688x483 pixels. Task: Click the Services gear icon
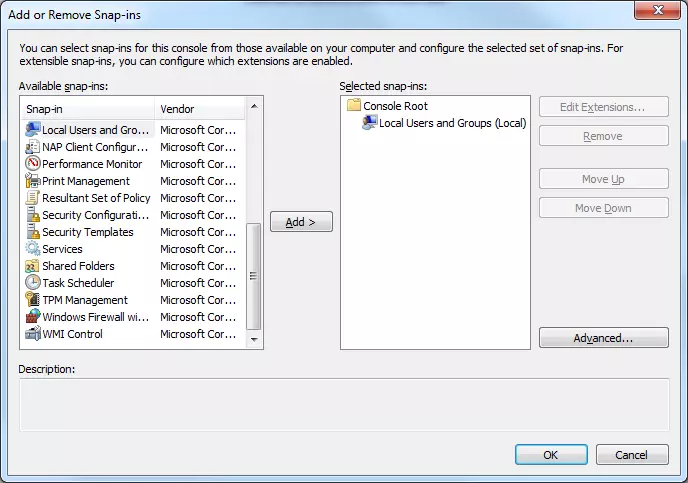(33, 249)
